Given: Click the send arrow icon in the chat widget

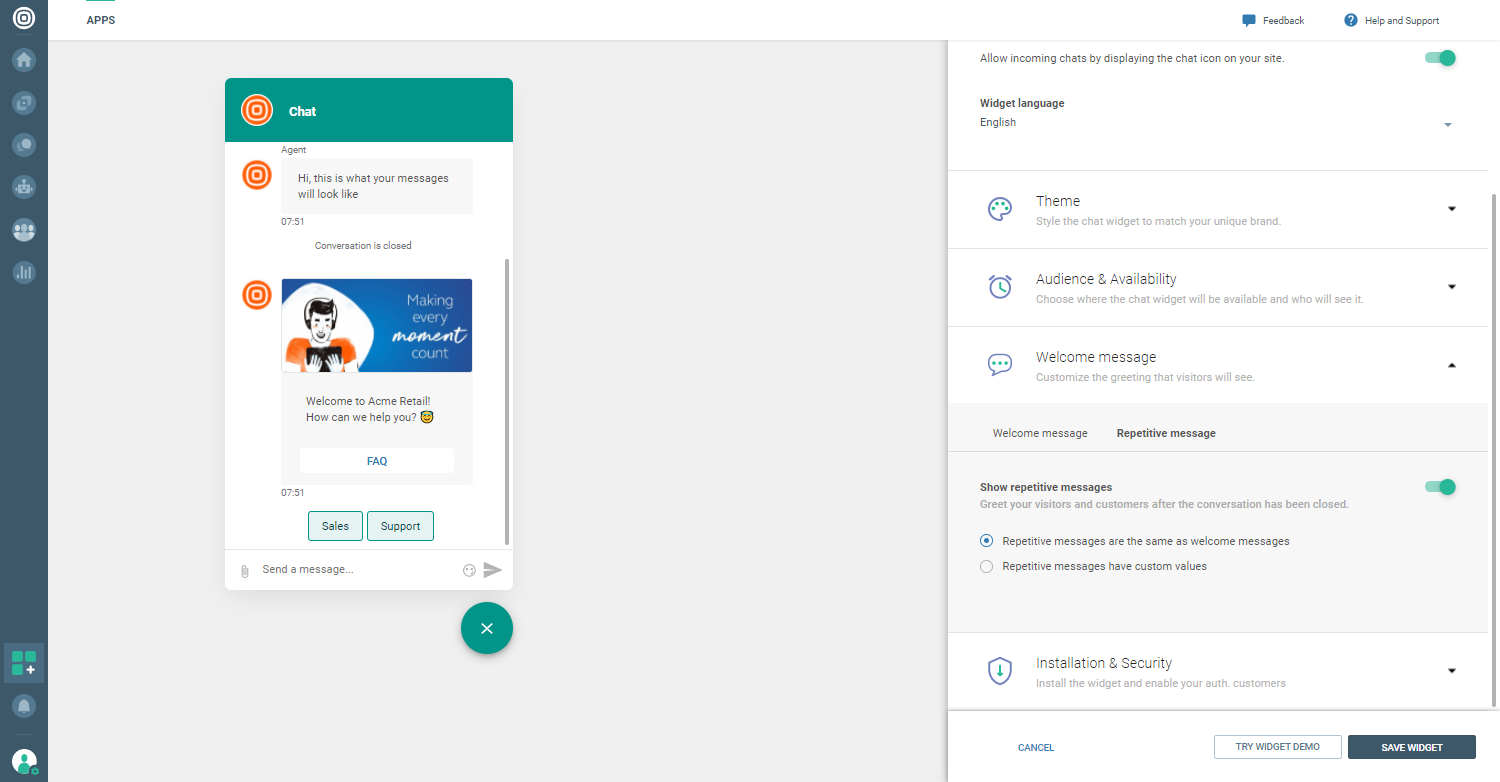Looking at the screenshot, I should (x=492, y=570).
